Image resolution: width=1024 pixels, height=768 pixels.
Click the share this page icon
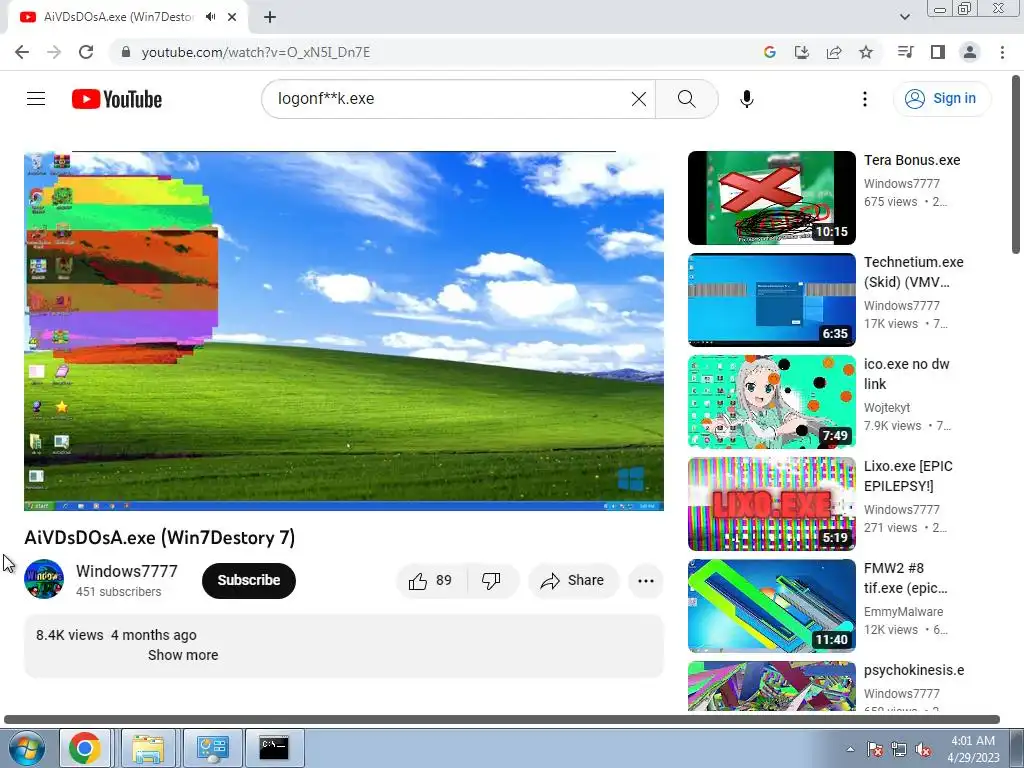click(834, 52)
